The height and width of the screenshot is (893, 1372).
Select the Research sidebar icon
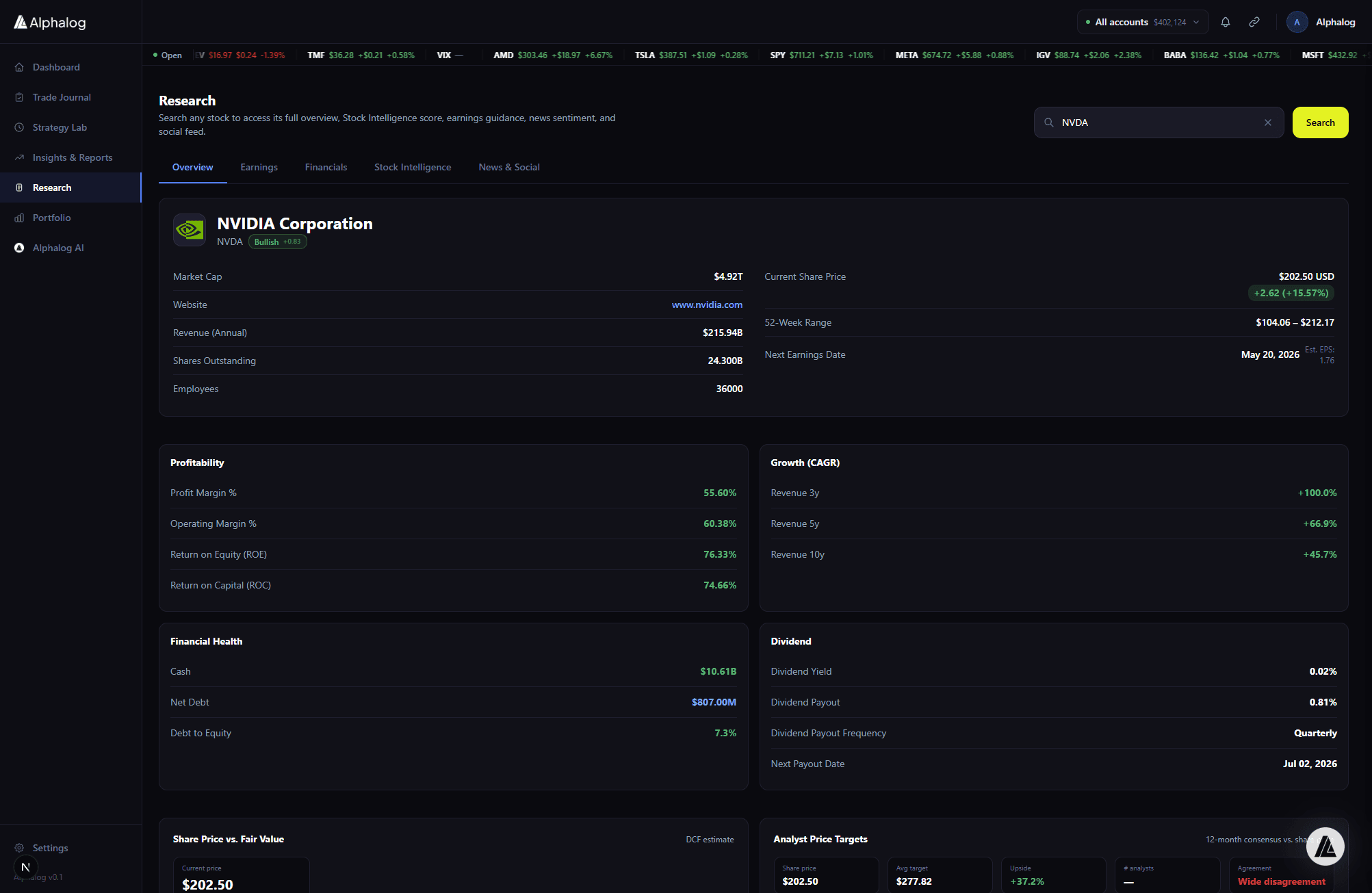[19, 187]
